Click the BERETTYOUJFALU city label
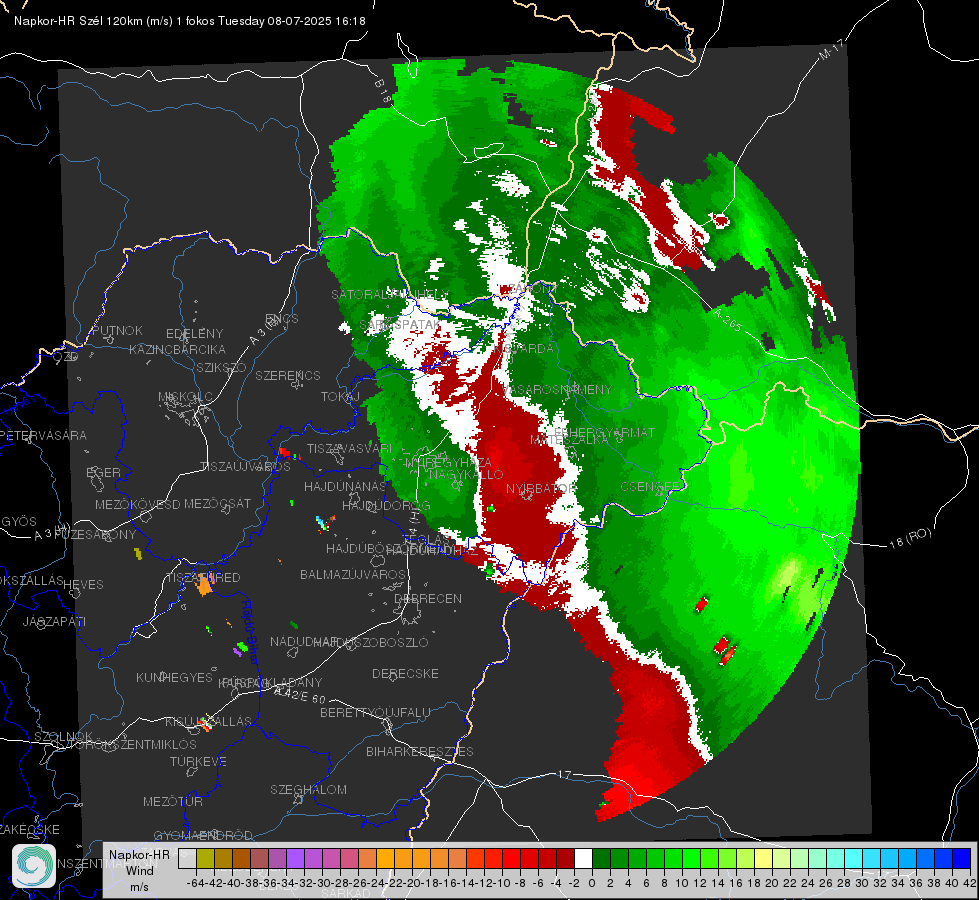 (x=375, y=712)
